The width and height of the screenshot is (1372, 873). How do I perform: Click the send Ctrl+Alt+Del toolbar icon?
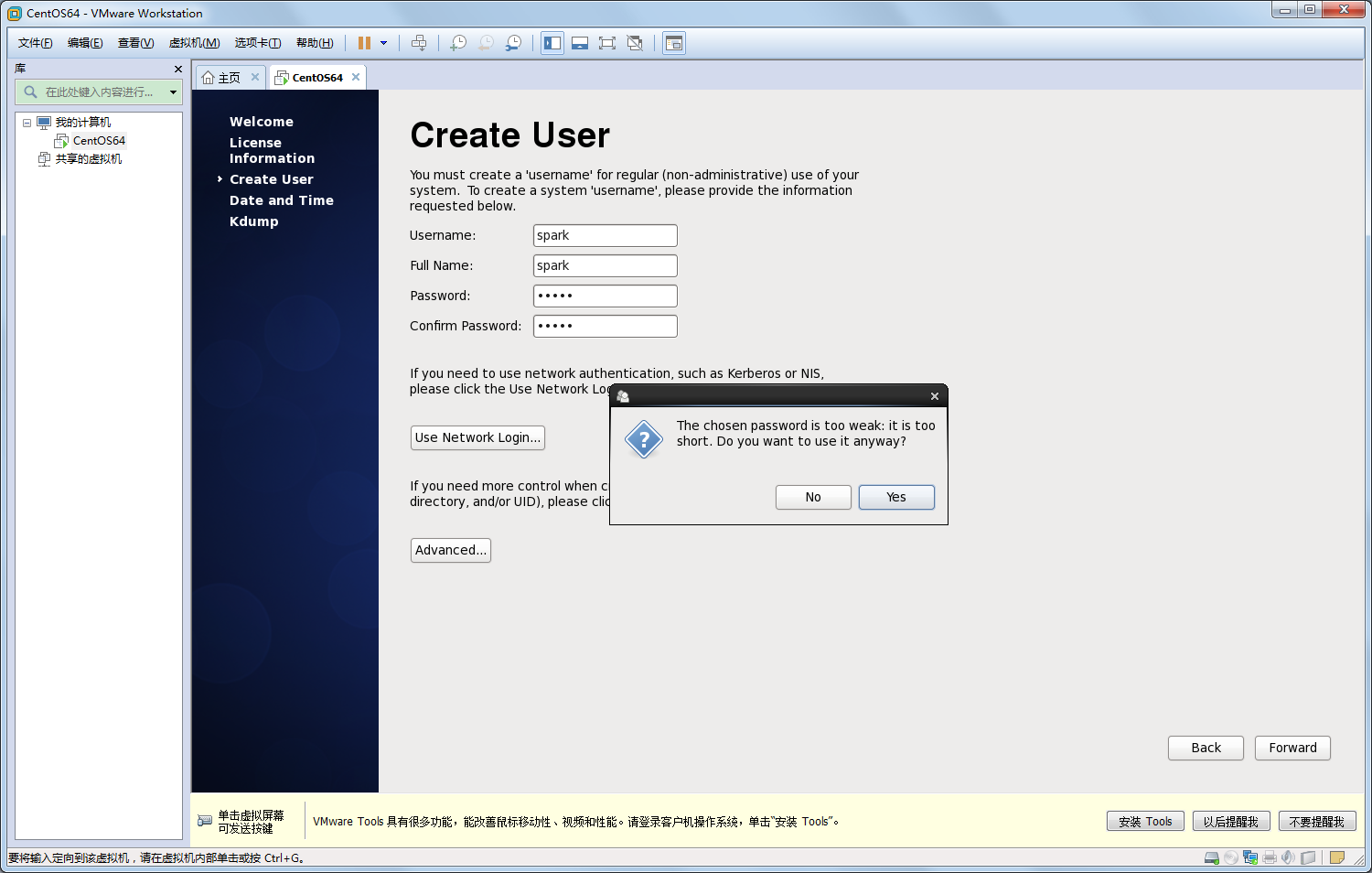pos(419,43)
